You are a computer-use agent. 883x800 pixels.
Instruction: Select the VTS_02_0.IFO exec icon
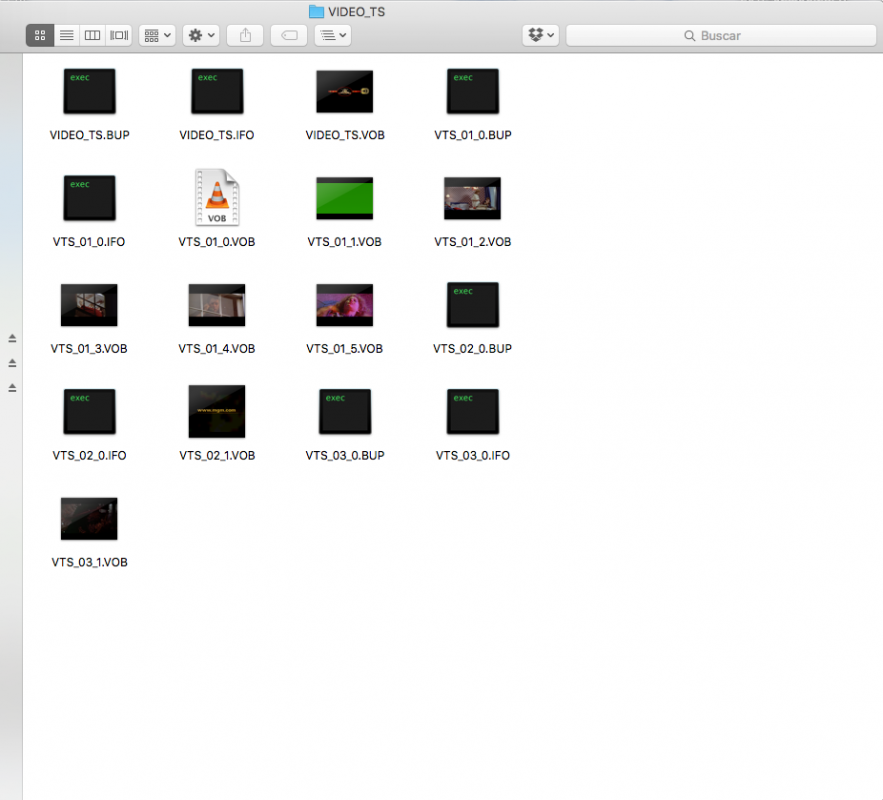90,412
